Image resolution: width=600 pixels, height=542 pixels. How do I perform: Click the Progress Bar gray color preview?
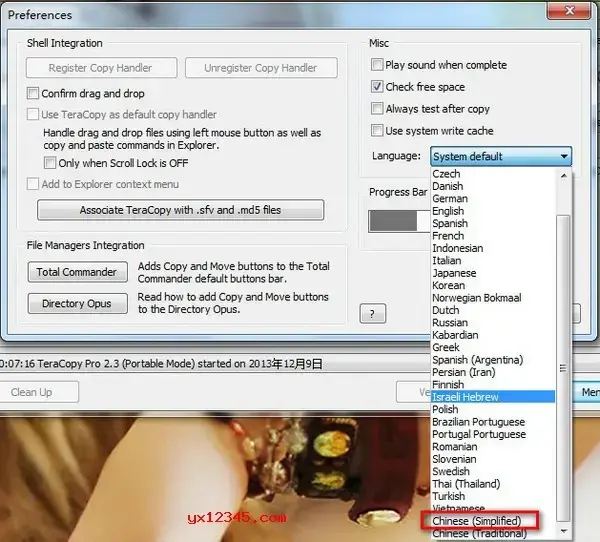click(x=393, y=221)
